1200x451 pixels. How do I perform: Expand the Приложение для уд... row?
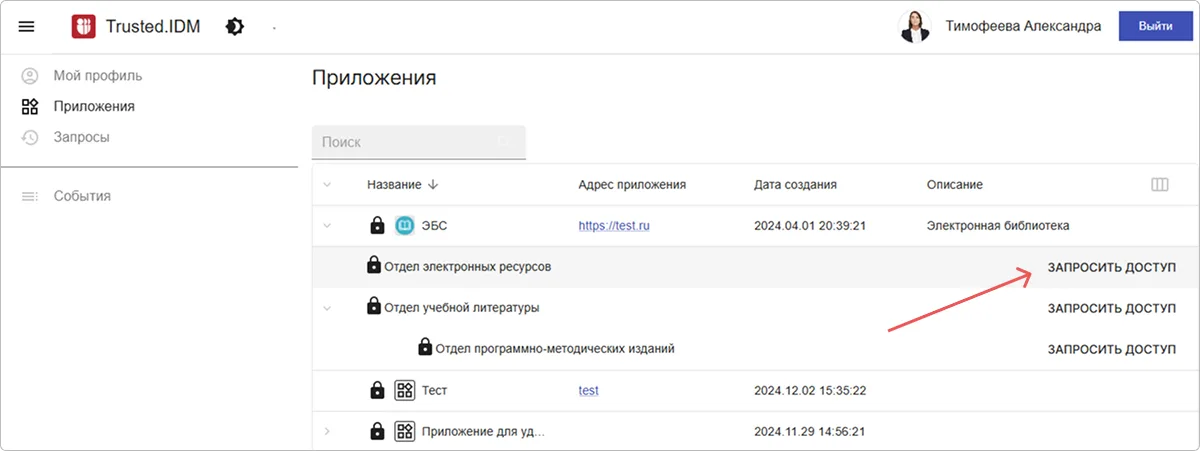pos(326,431)
